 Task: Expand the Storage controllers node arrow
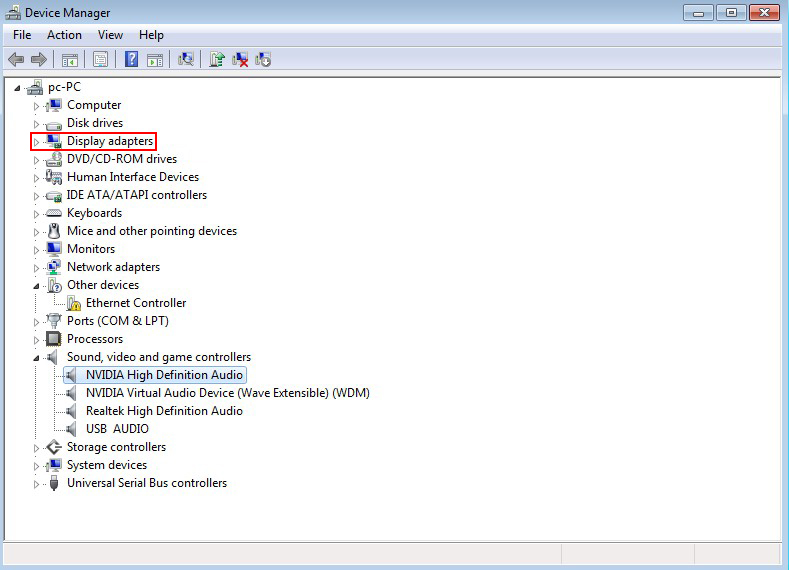tap(36, 448)
